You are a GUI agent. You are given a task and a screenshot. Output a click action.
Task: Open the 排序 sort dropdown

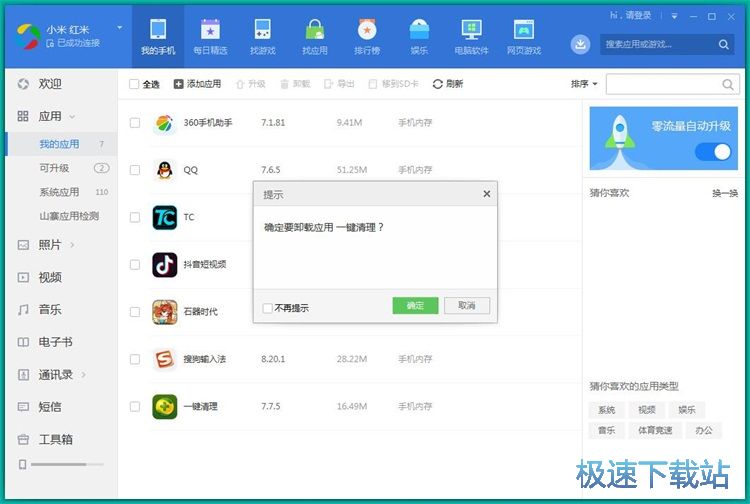584,84
